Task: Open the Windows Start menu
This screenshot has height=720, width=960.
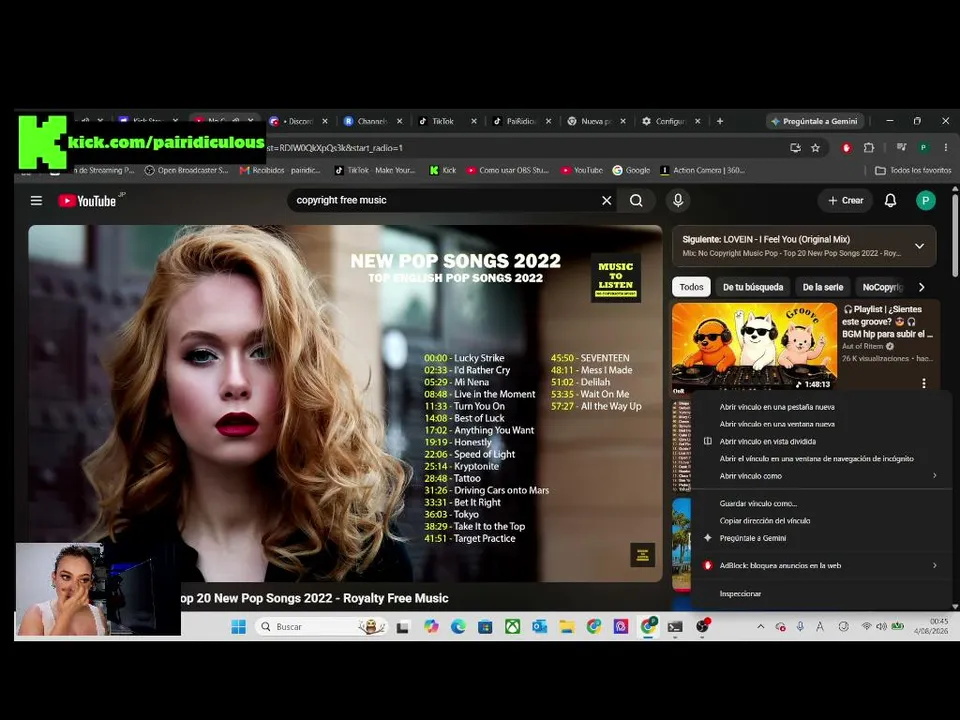Action: 239,626
